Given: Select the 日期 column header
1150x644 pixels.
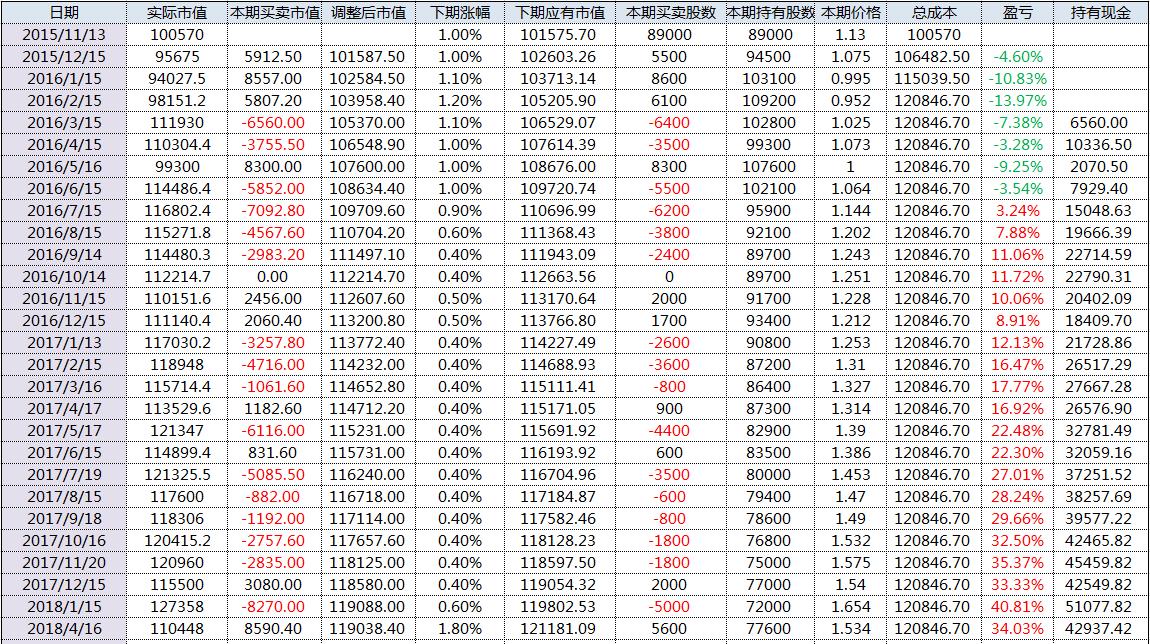Looking at the screenshot, I should pos(64,12).
